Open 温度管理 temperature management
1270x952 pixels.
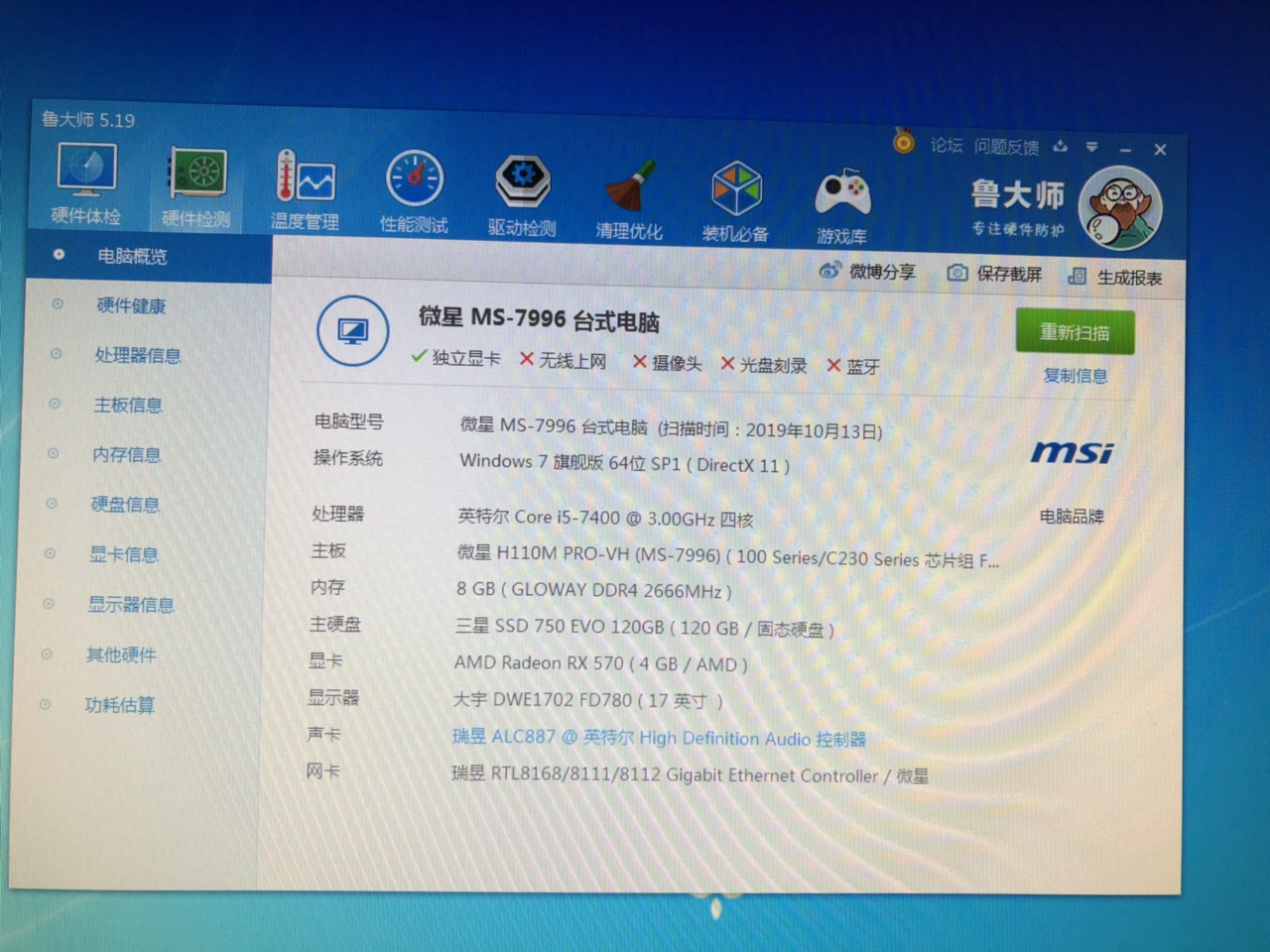click(x=306, y=190)
